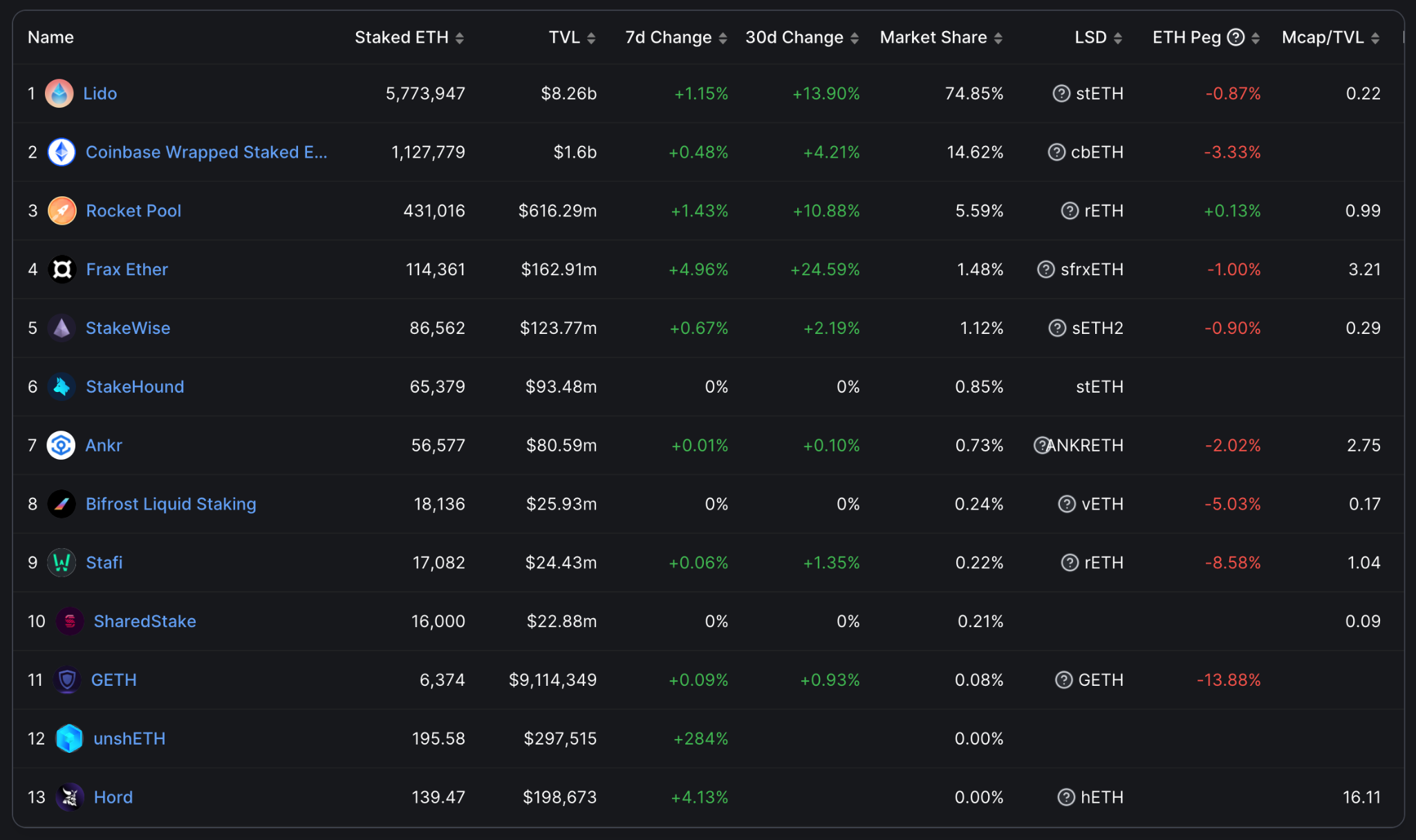
Task: Sort table by Staked ETH column
Action: tap(460, 38)
